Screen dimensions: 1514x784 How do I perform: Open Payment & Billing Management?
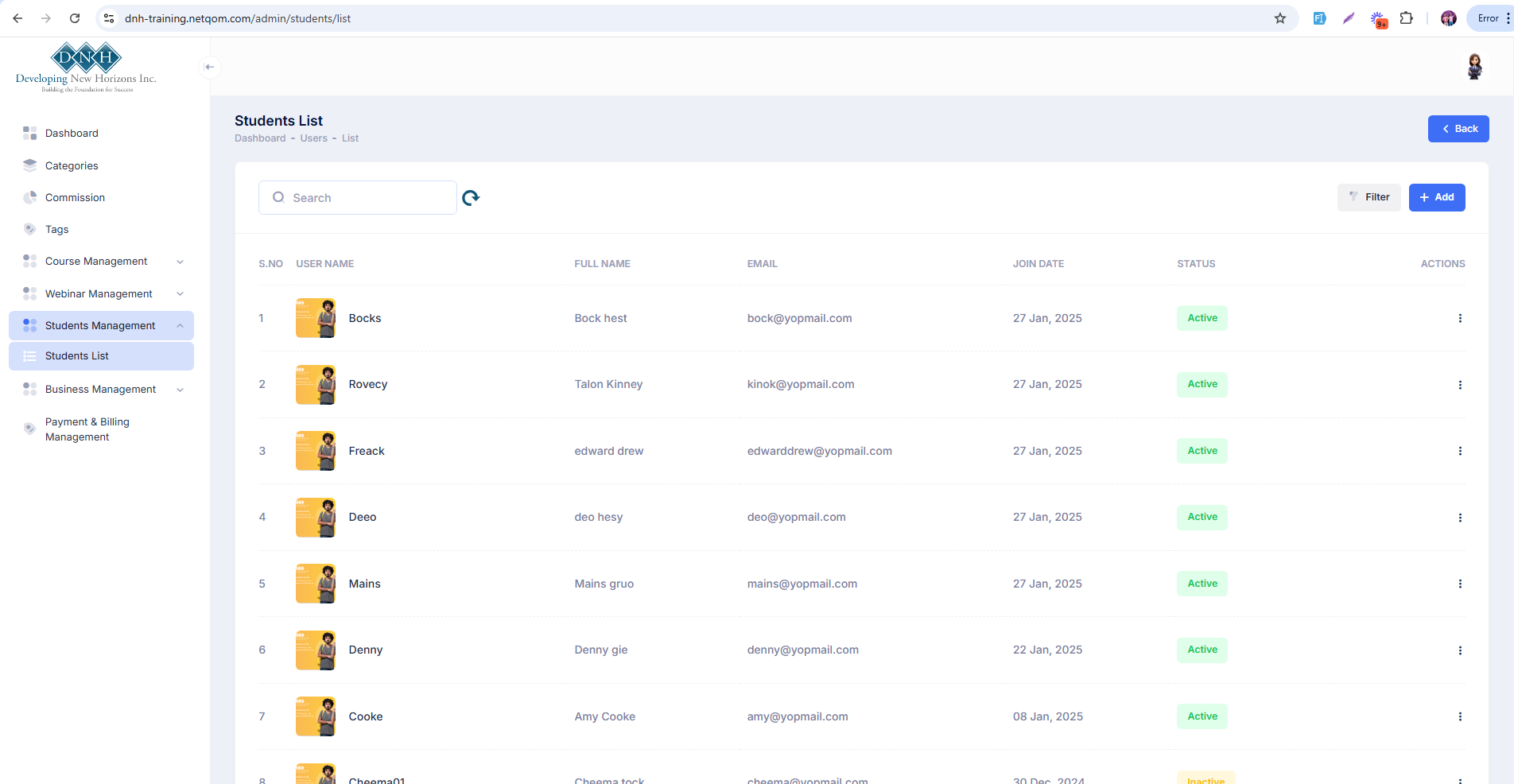point(101,429)
